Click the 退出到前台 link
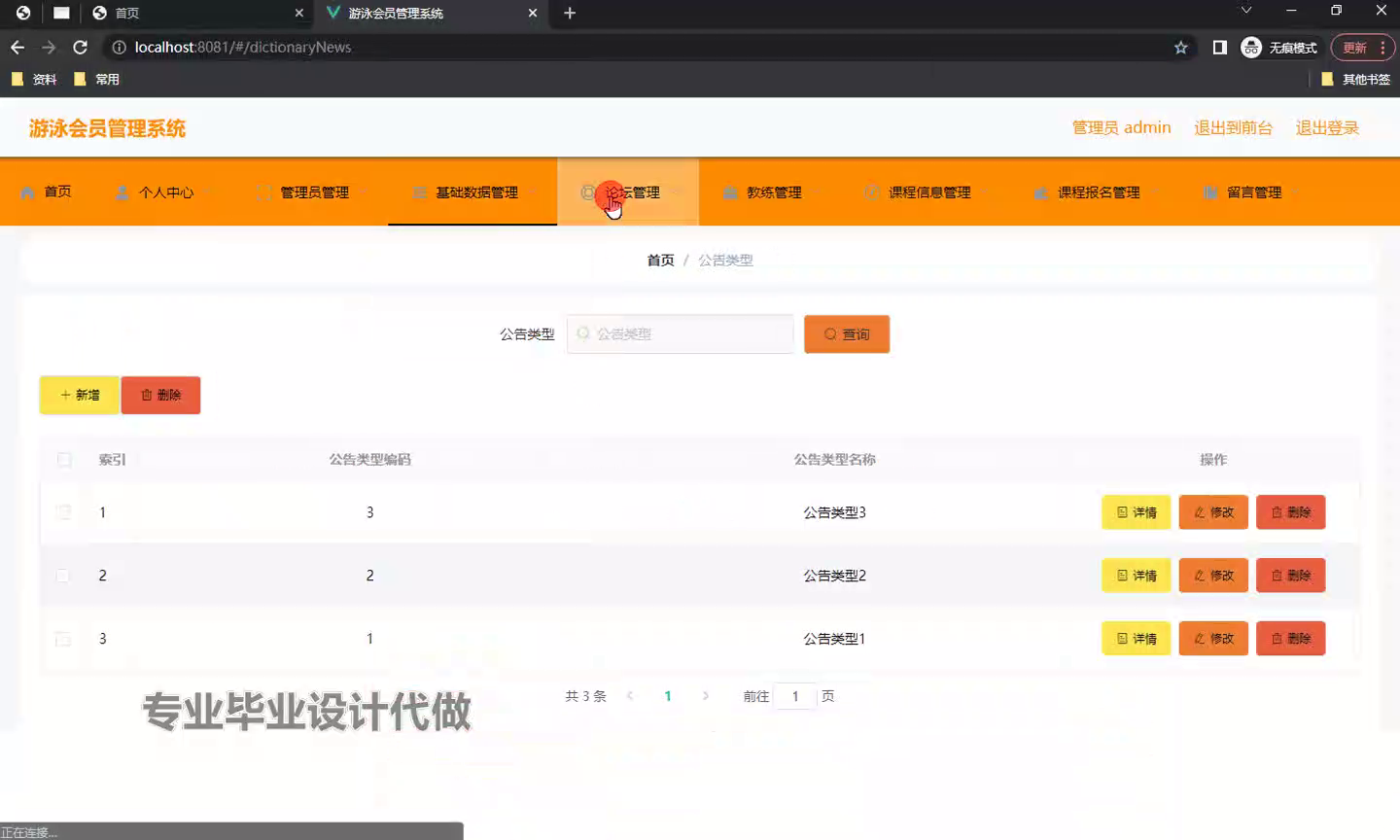Image resolution: width=1400 pixels, height=840 pixels. pos(1233,127)
